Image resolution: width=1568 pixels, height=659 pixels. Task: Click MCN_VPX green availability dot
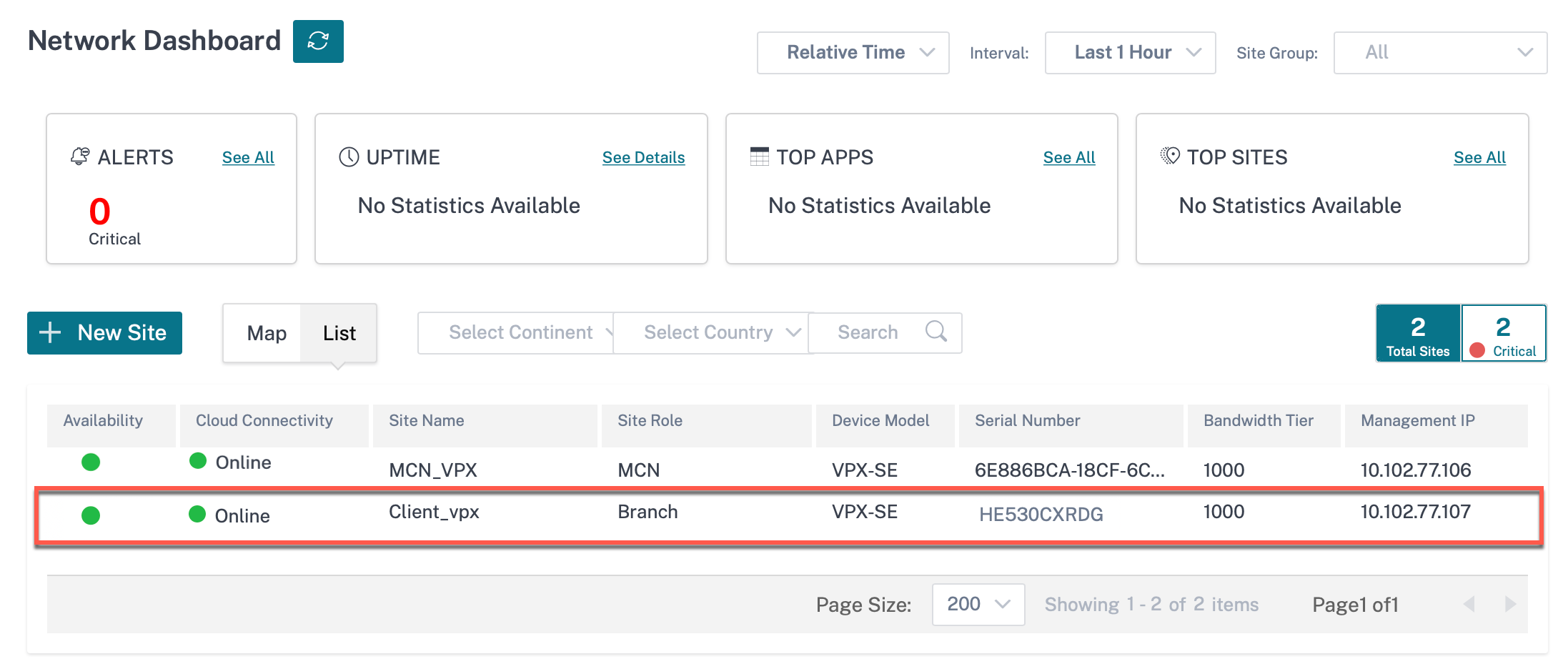click(91, 462)
